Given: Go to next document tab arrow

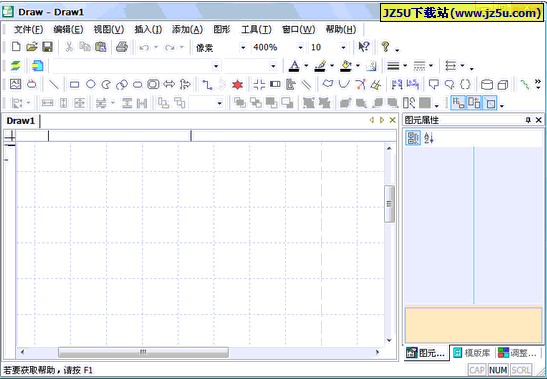Looking at the screenshot, I should [382, 120].
